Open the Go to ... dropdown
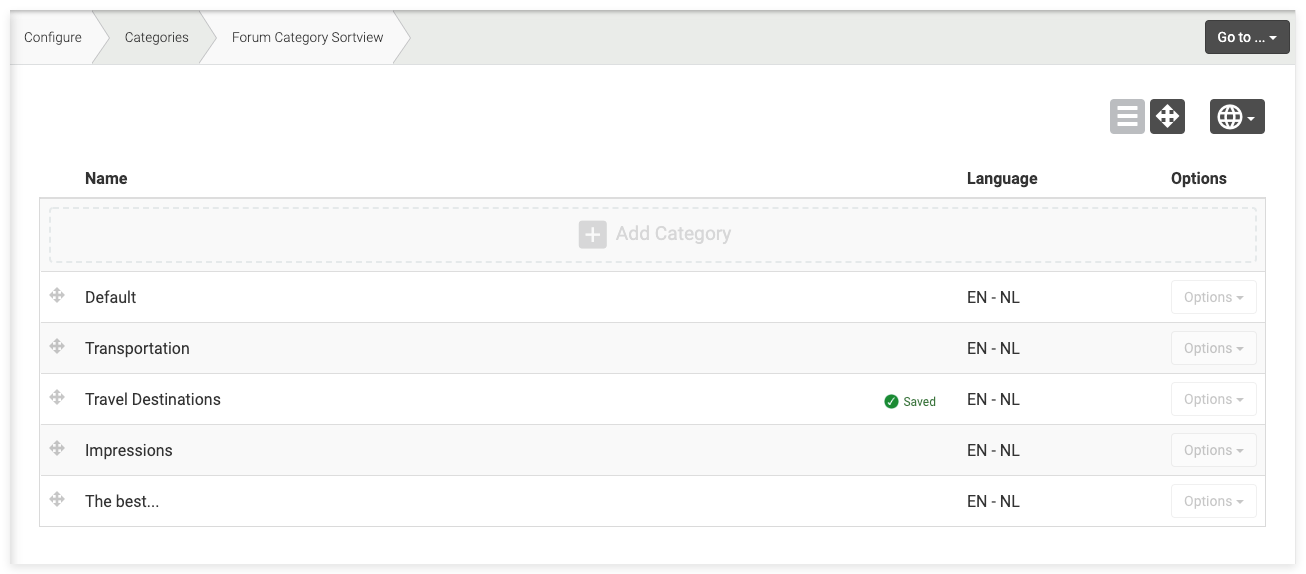1306x574 pixels. 1247,37
